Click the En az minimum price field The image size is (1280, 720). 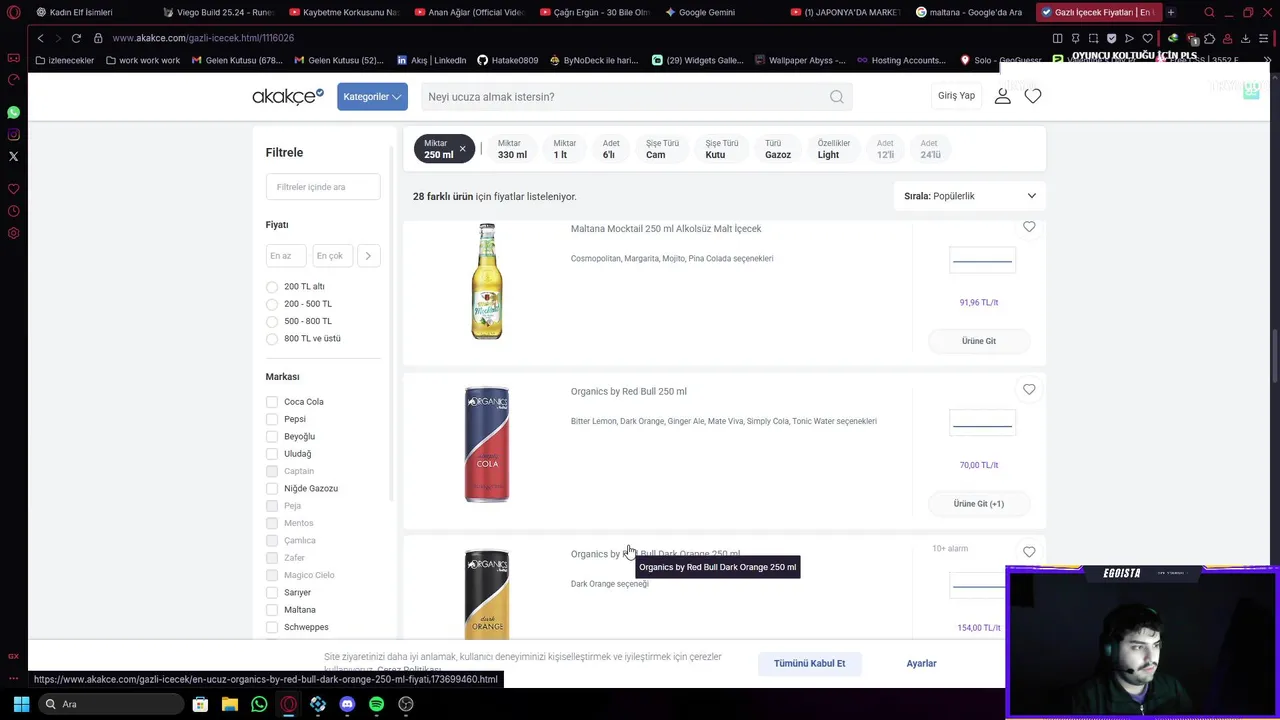286,256
